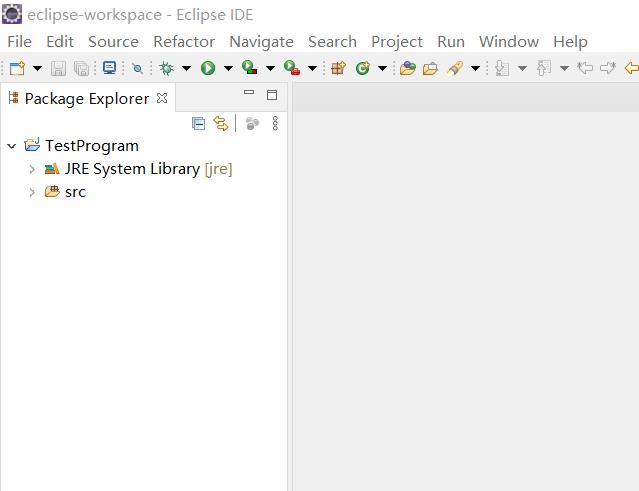Click the Save All toolbar icon
The image size is (639, 491).
pyautogui.click(x=82, y=68)
